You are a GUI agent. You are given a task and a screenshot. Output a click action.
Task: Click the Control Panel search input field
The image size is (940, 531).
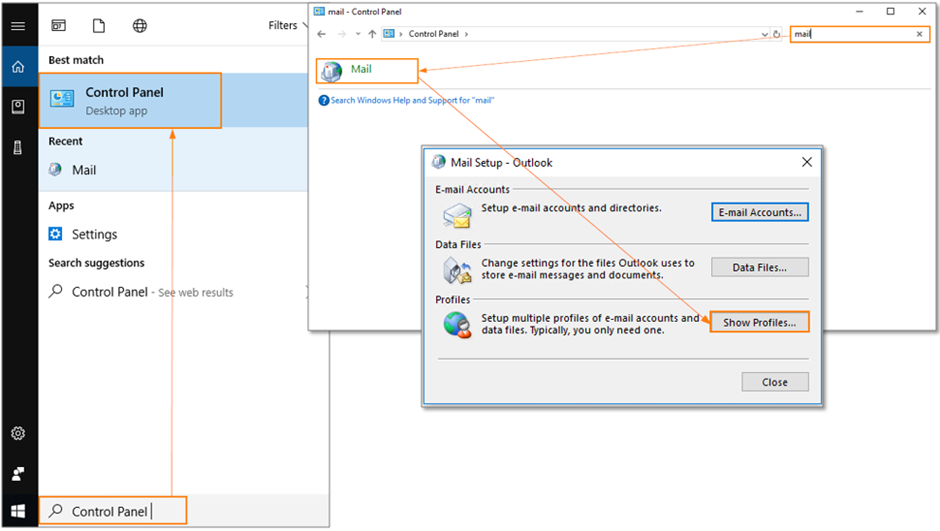coord(850,34)
